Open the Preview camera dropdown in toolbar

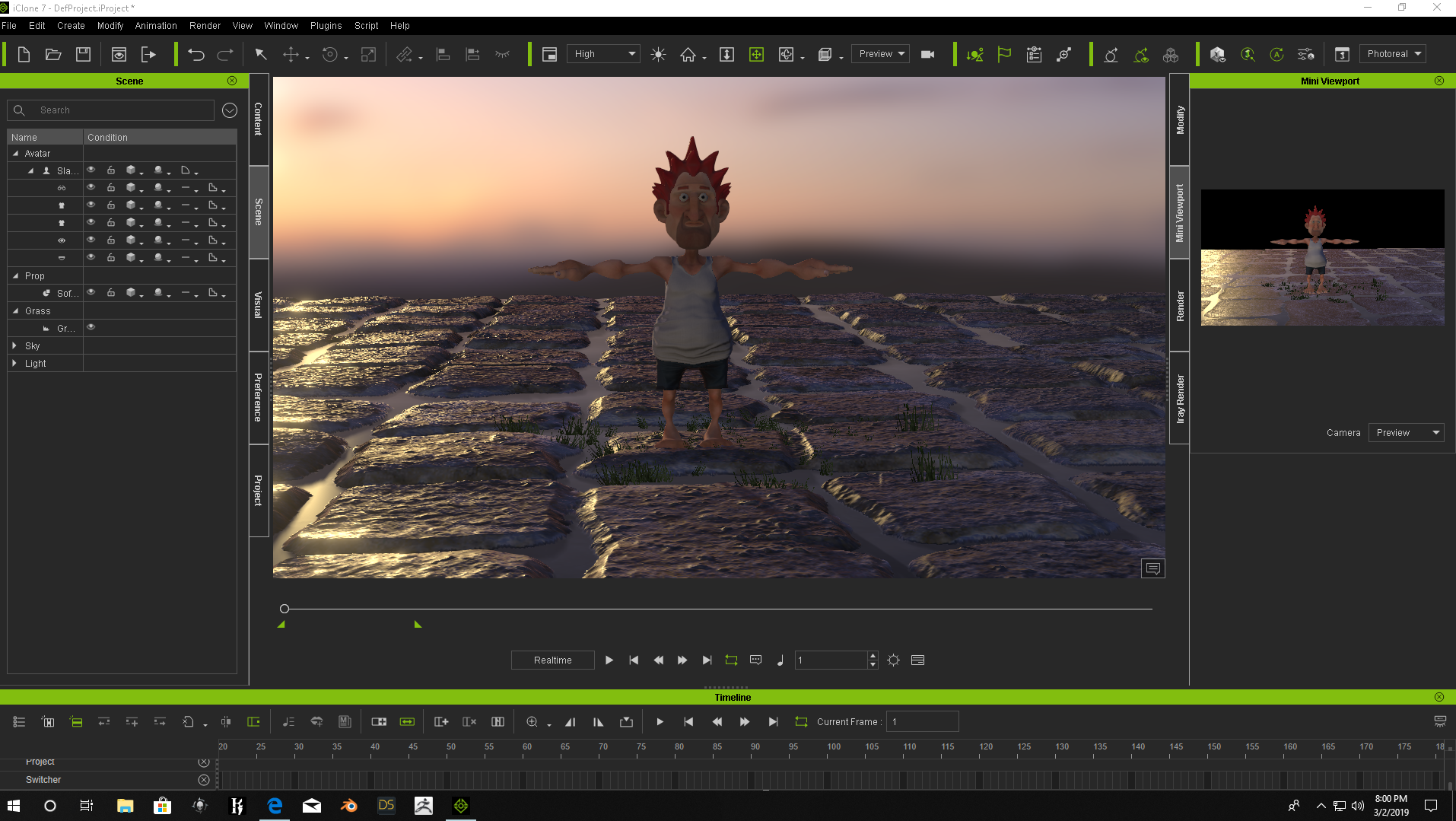click(880, 54)
